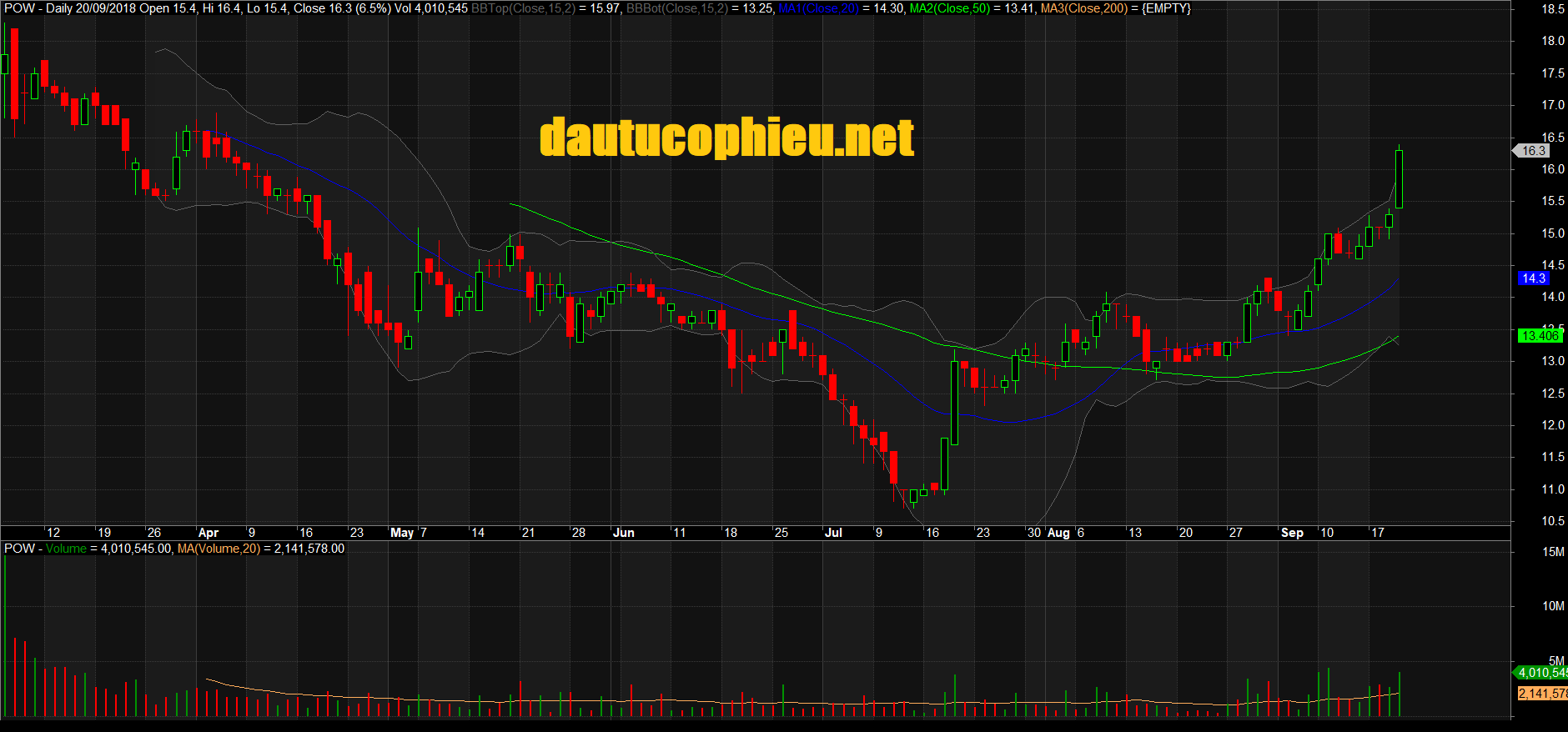Image resolution: width=1568 pixels, height=732 pixels.
Task: Click the Apr month label on time axis
Action: [x=209, y=533]
